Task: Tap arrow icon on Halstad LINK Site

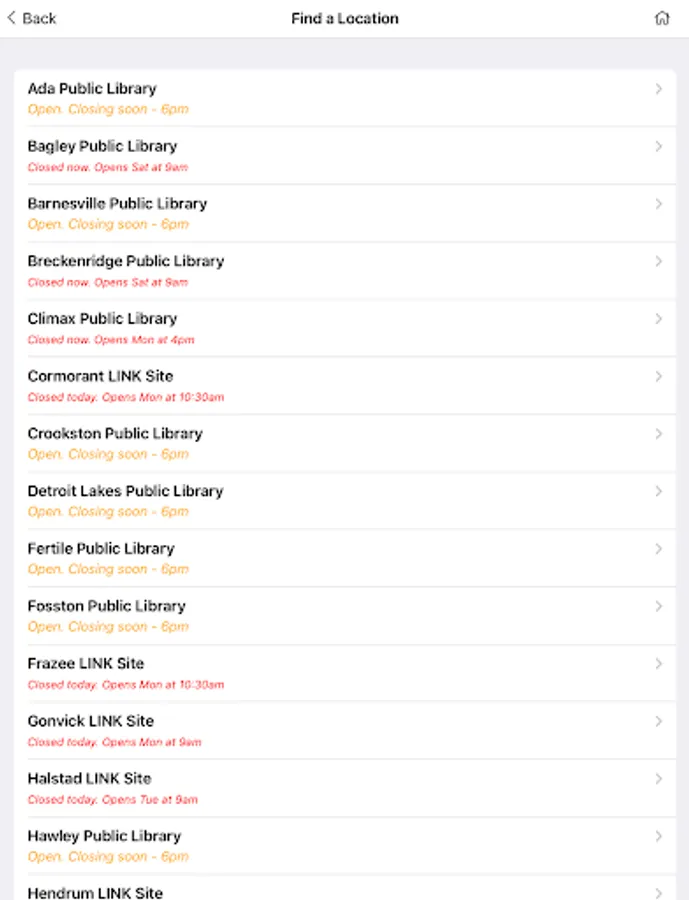Action: tap(658, 779)
